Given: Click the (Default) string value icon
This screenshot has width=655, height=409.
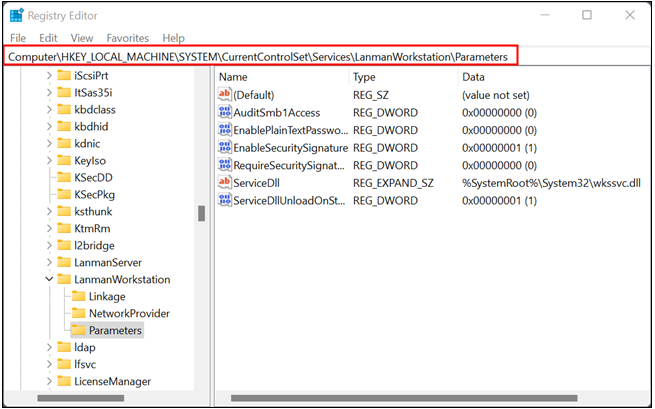Looking at the screenshot, I should pyautogui.click(x=225, y=94).
